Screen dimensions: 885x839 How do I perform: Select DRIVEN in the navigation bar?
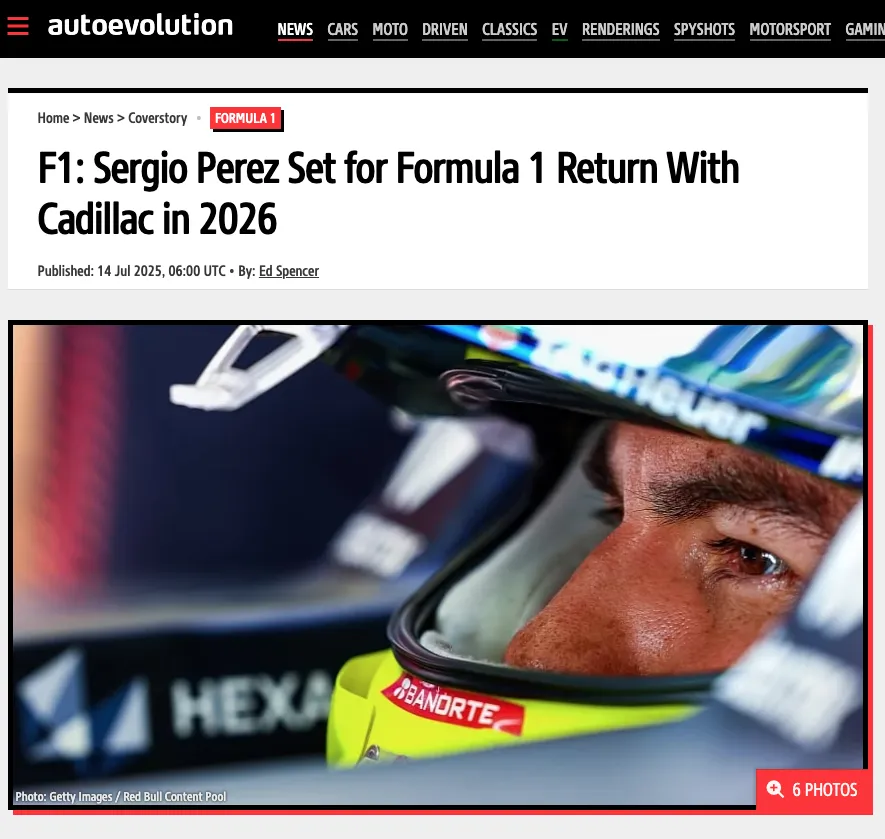tap(445, 29)
